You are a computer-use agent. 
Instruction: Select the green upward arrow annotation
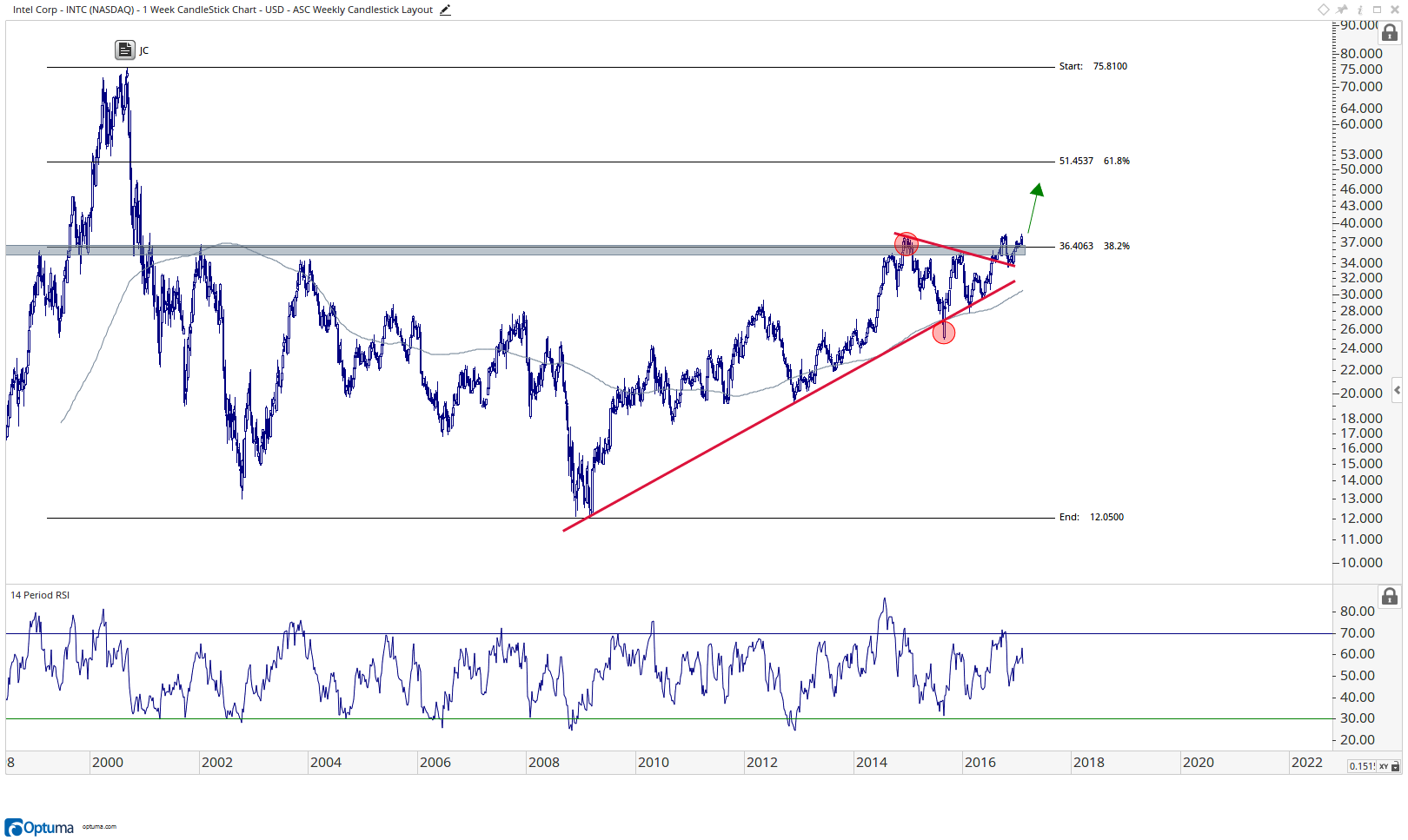pos(1033,208)
